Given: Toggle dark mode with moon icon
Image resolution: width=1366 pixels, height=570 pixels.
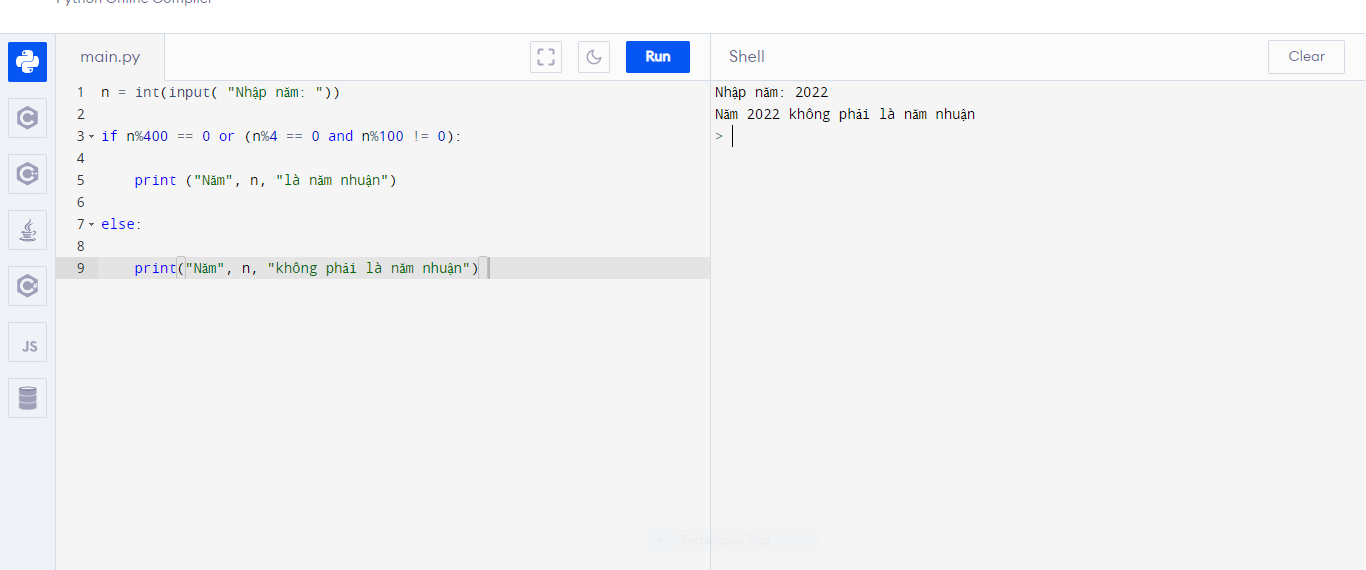Looking at the screenshot, I should [594, 57].
